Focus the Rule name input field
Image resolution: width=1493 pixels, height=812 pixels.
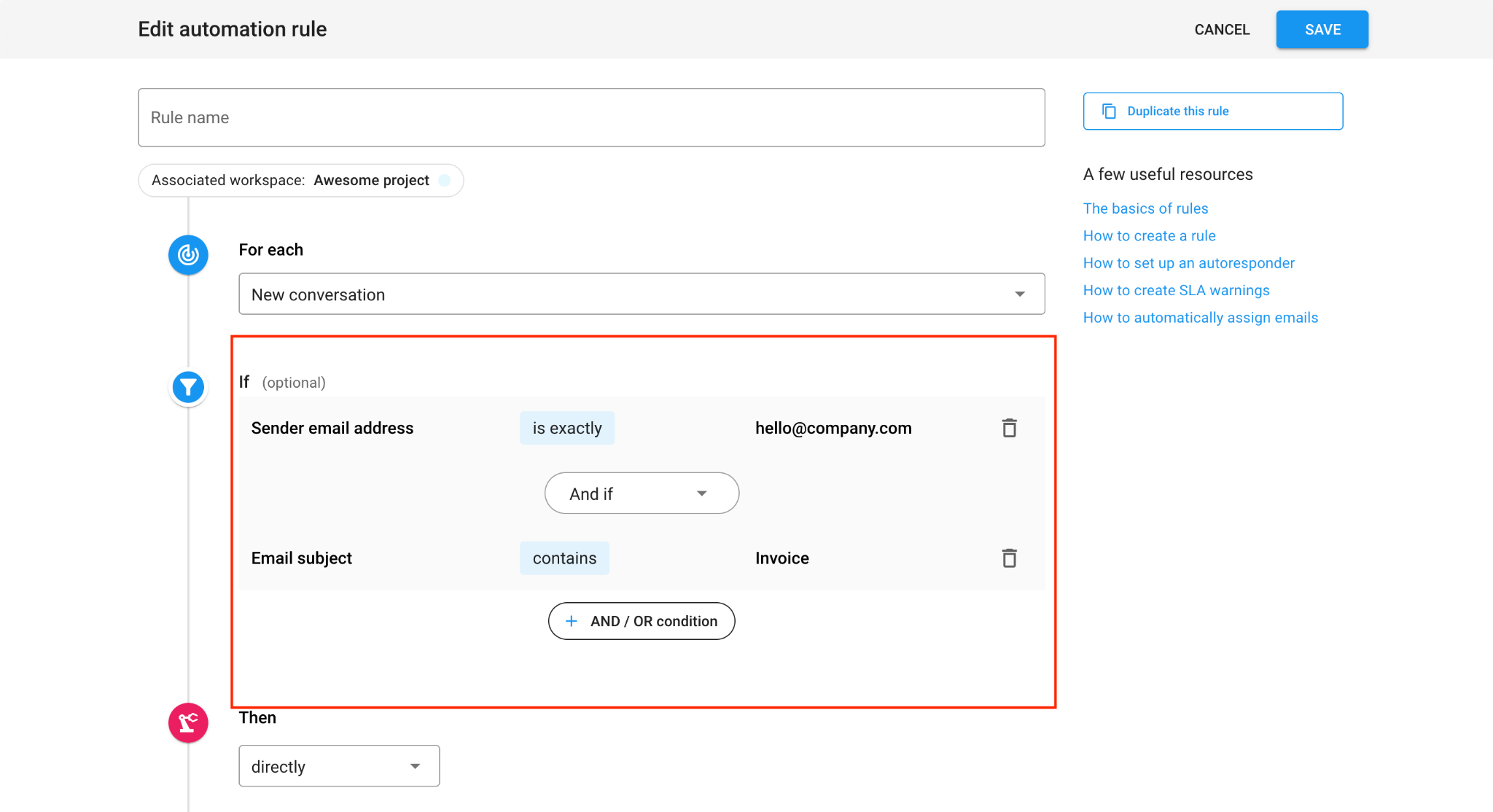coord(591,117)
